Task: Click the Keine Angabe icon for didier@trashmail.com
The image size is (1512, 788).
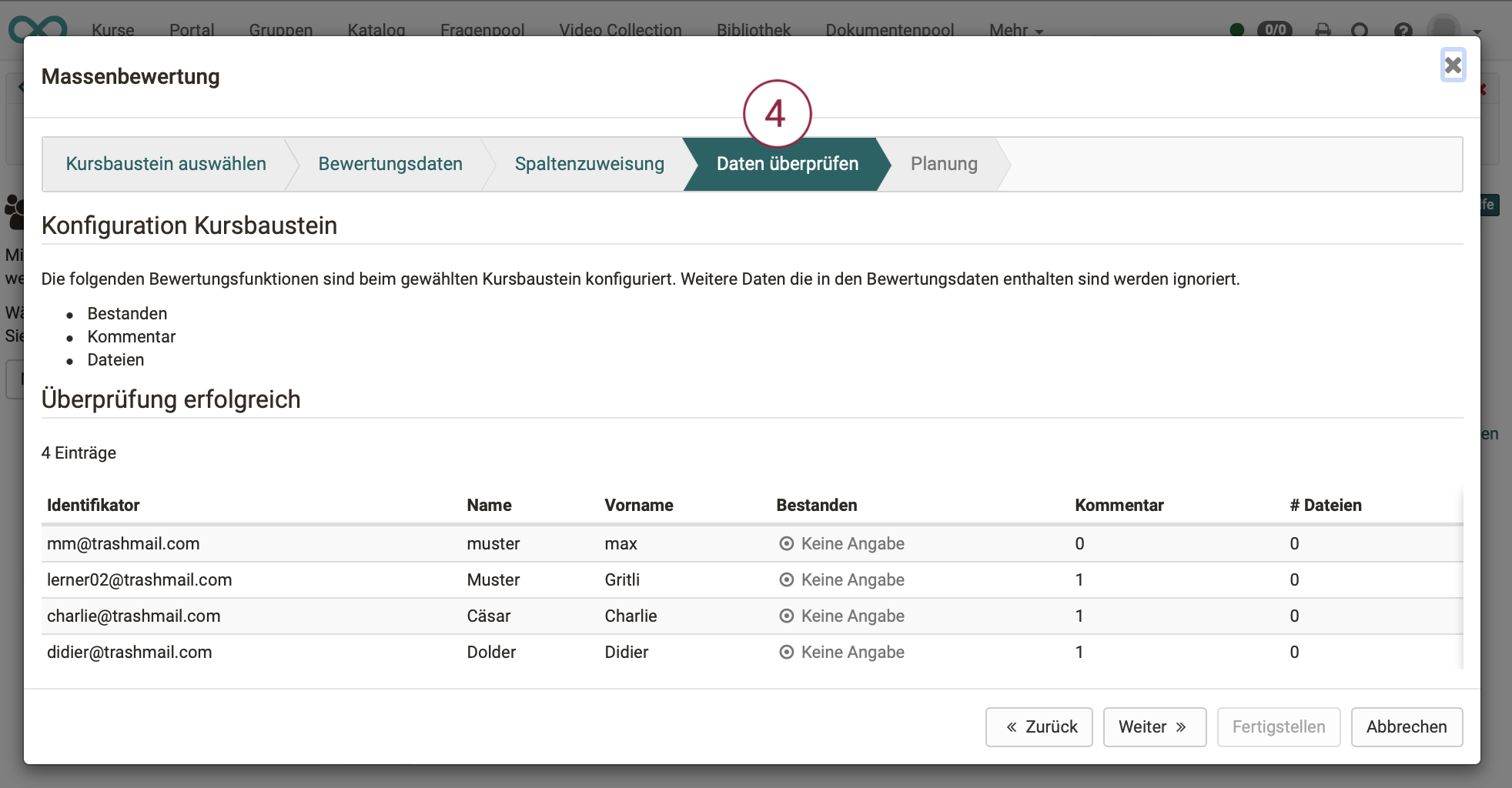Action: (x=786, y=653)
